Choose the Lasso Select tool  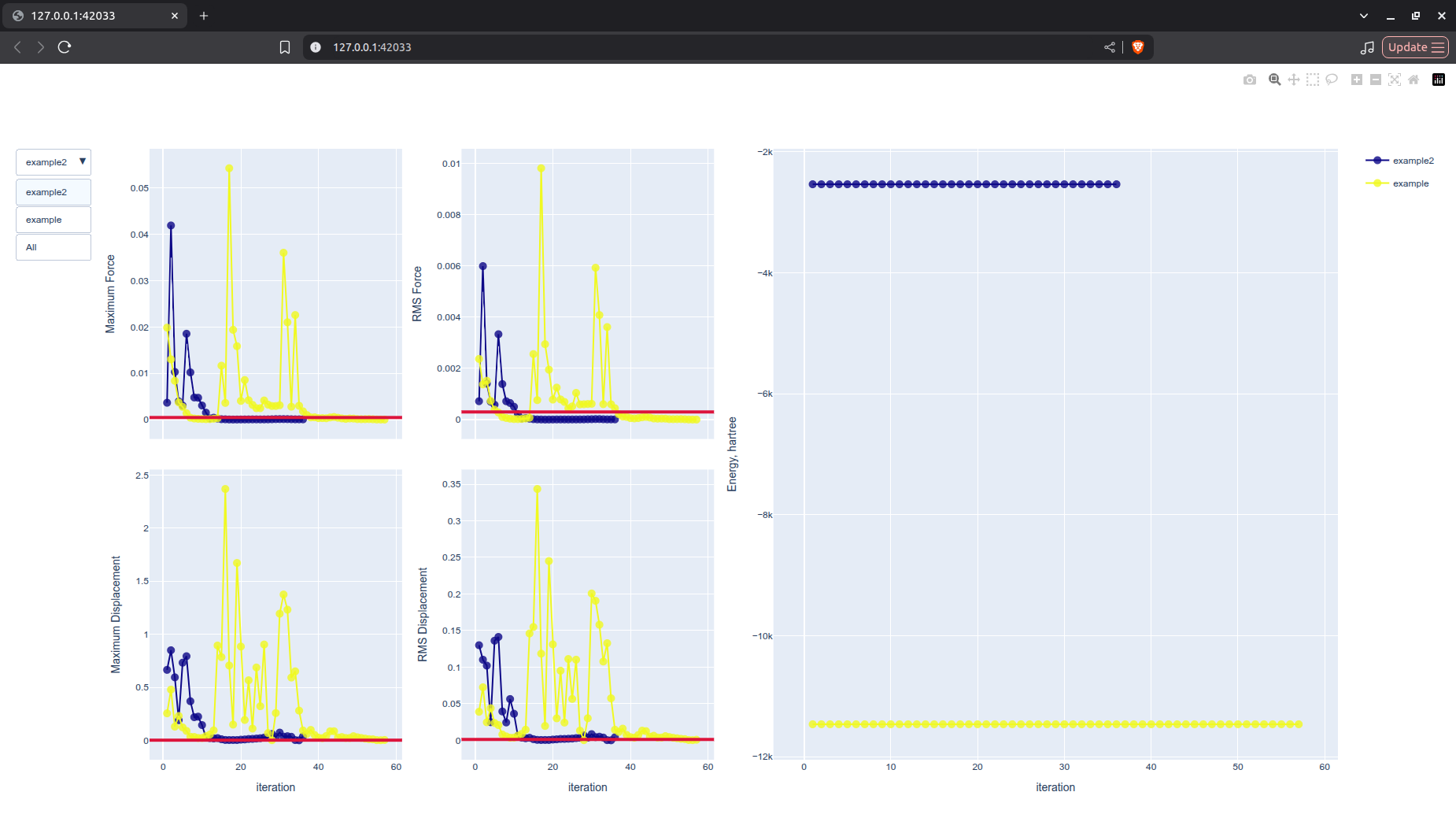point(1331,80)
